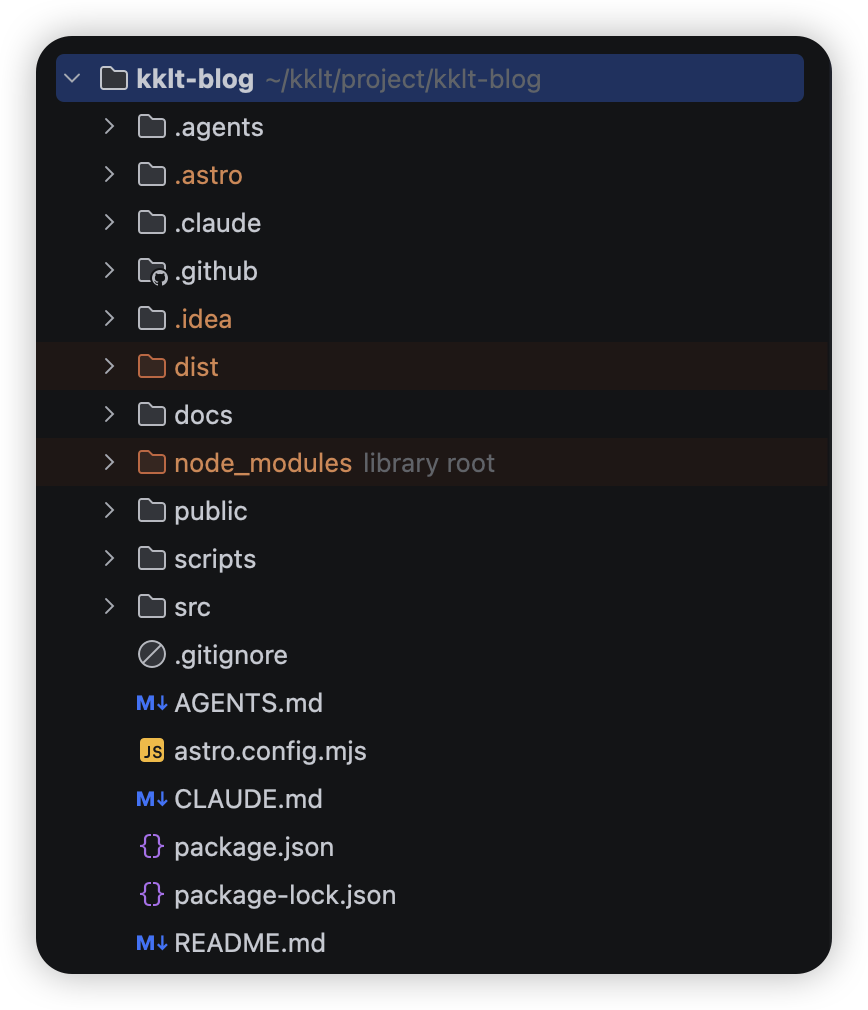Click the .github folder icon with GitHub badge

click(153, 271)
